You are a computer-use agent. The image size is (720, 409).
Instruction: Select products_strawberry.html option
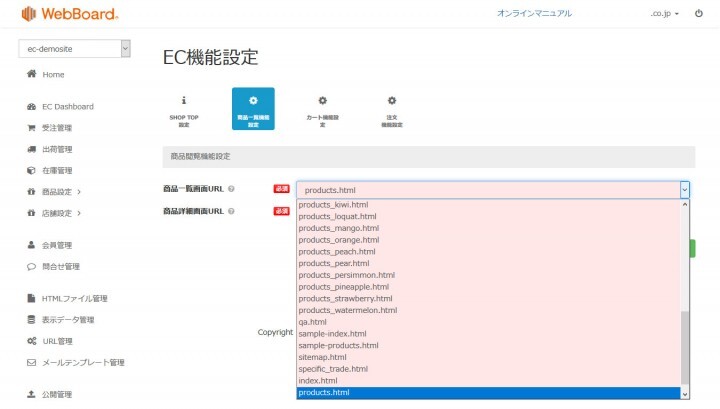click(x=488, y=298)
